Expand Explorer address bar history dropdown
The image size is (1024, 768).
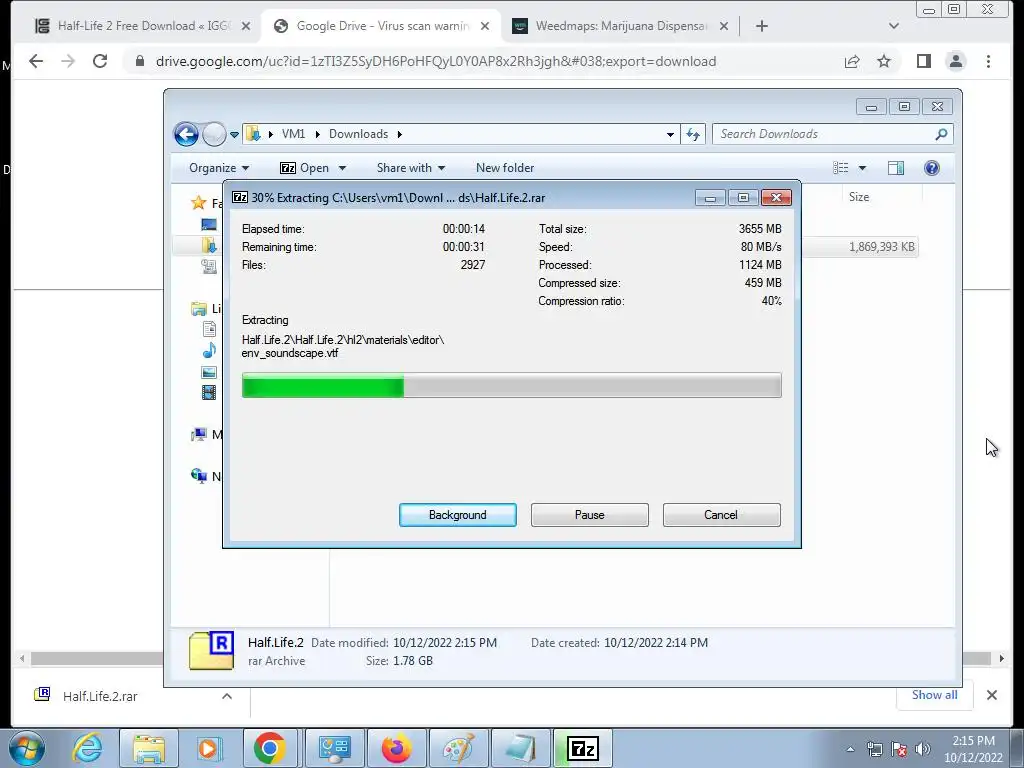pyautogui.click(x=670, y=135)
